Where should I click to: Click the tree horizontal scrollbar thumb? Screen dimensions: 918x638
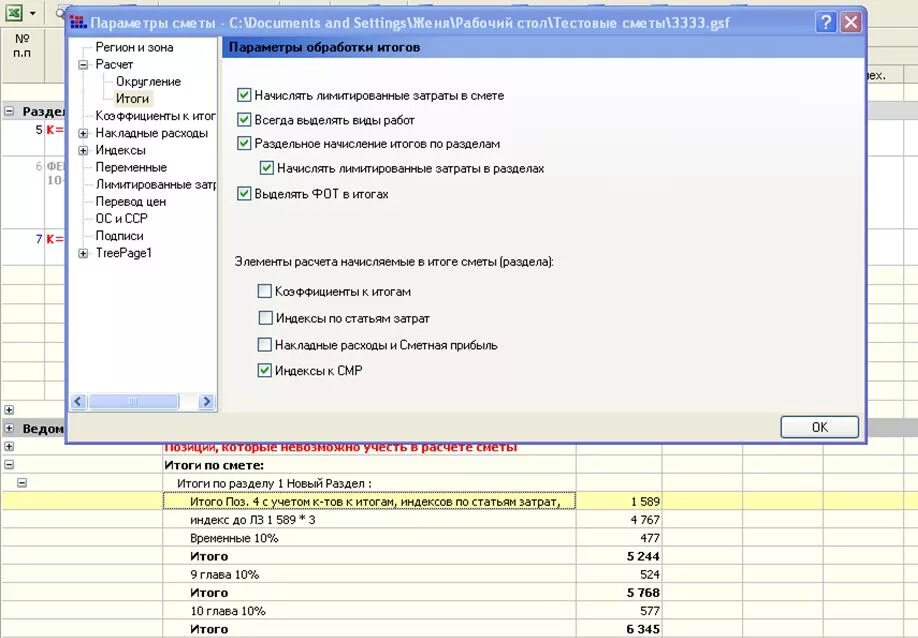tap(133, 401)
